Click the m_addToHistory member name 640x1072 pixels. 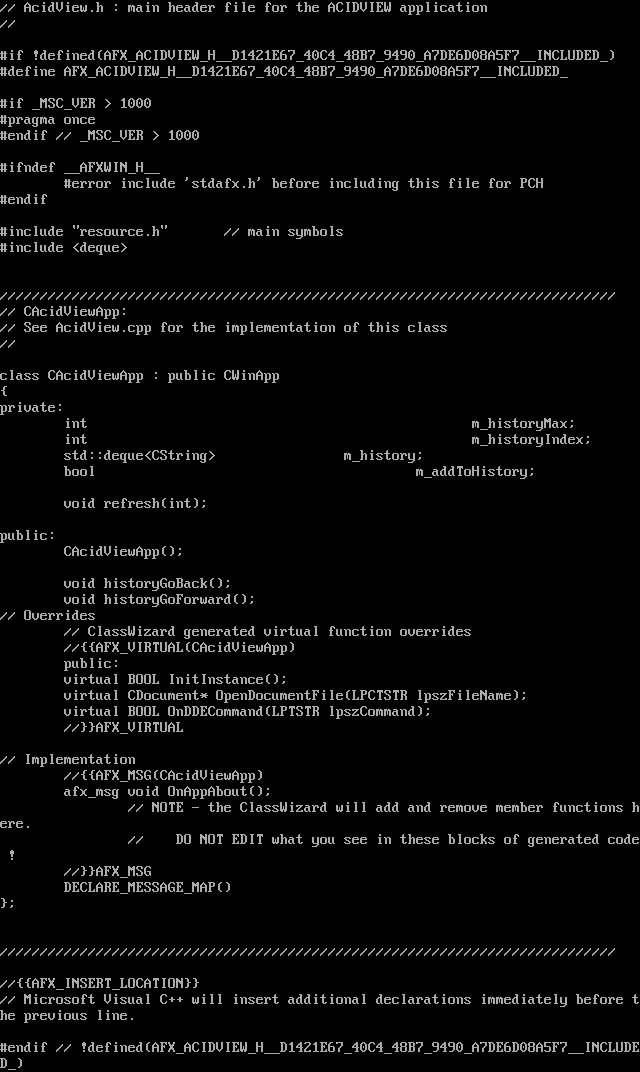(x=475, y=472)
